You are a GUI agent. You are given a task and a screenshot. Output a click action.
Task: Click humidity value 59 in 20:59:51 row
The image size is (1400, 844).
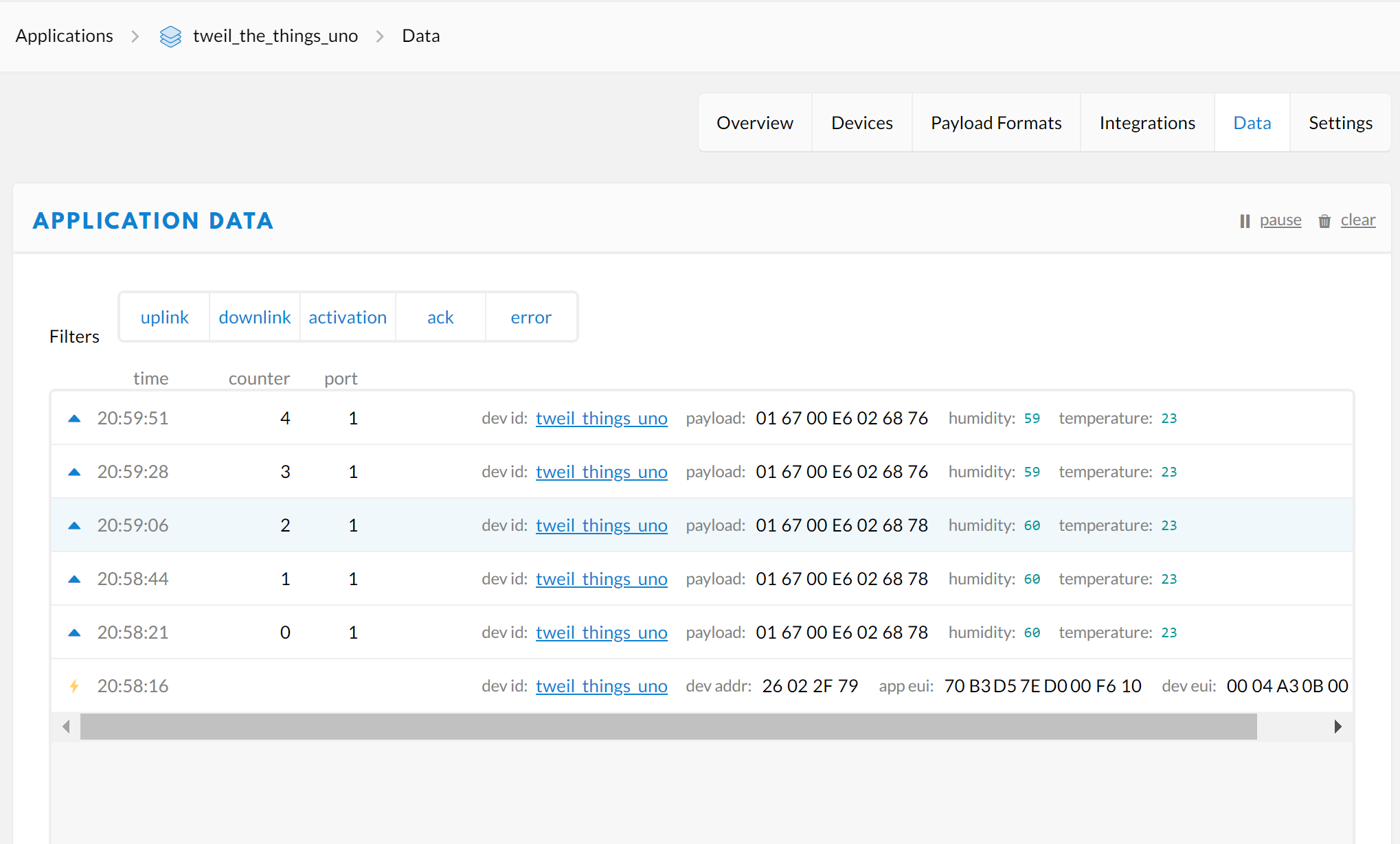pyautogui.click(x=1032, y=418)
